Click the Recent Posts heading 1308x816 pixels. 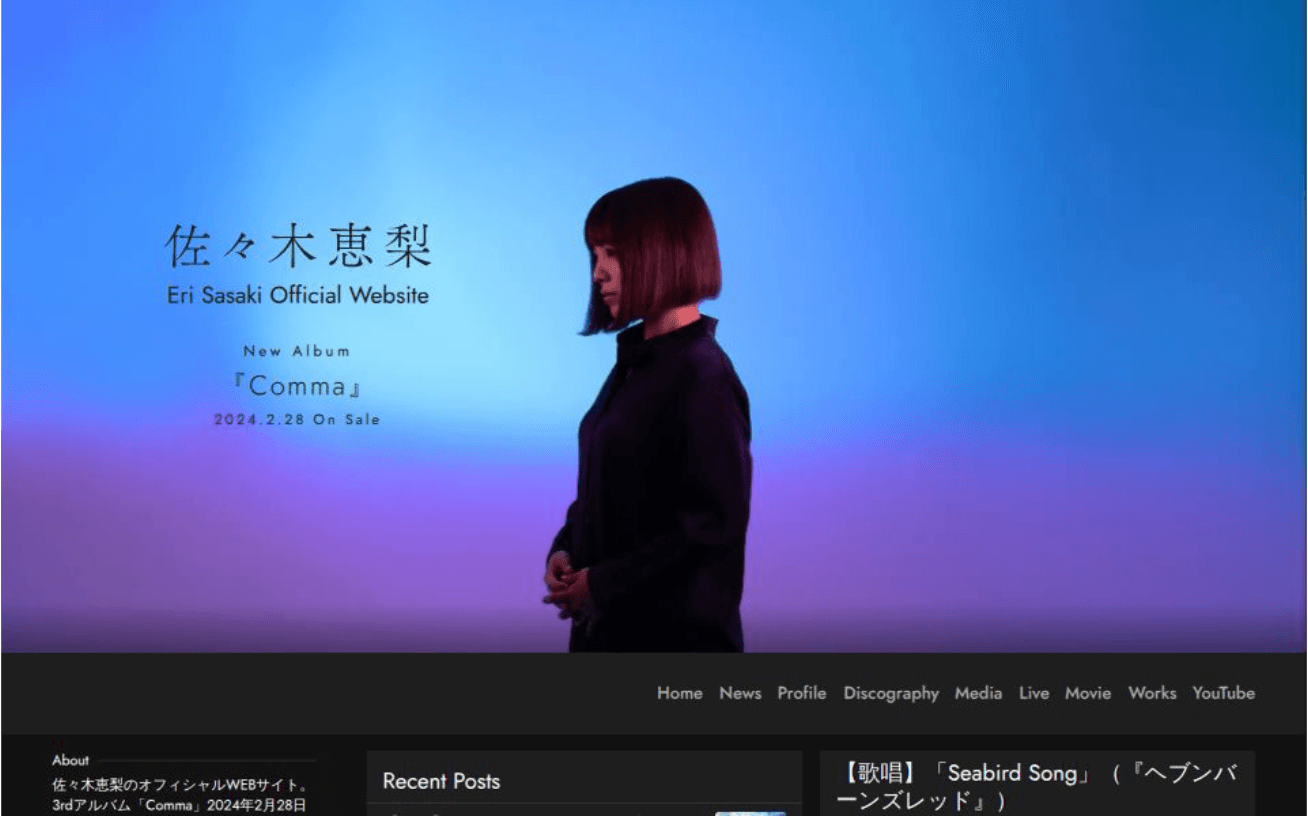coord(441,781)
